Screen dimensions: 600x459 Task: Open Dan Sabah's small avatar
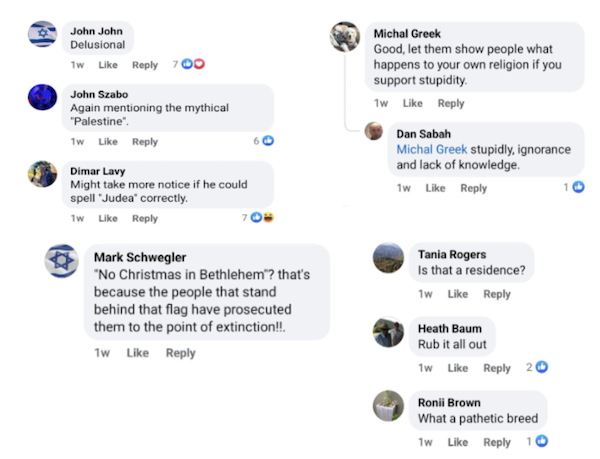coord(374,131)
